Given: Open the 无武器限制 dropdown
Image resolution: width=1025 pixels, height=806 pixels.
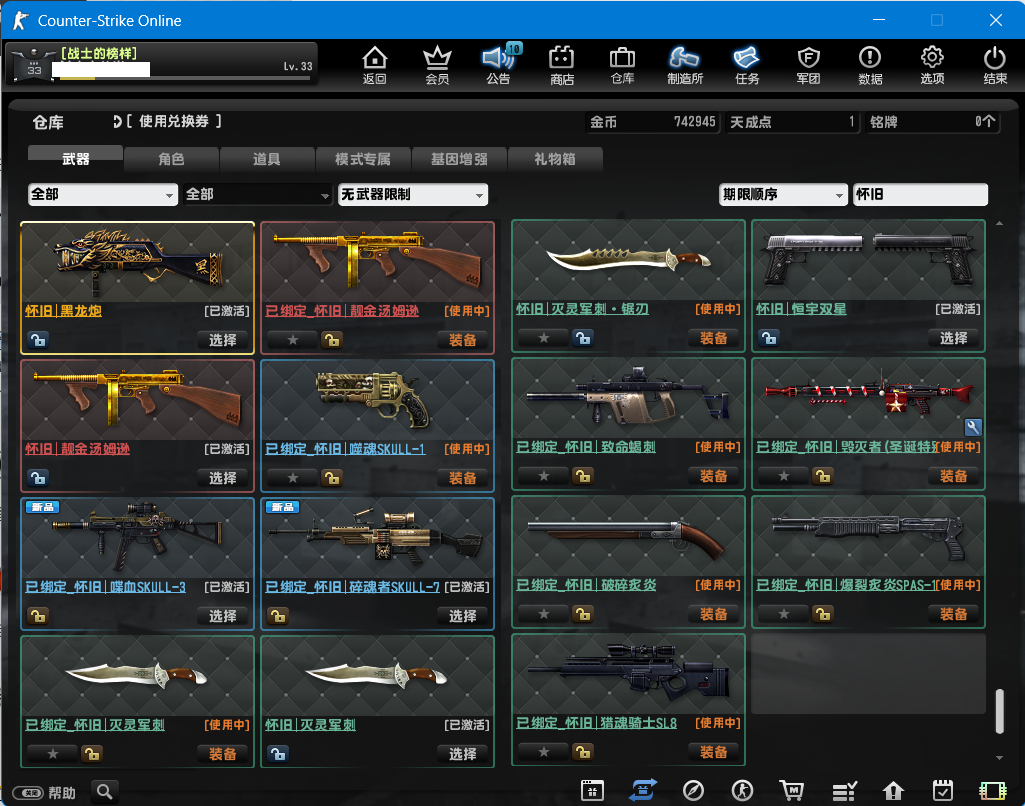Looking at the screenshot, I should point(413,194).
